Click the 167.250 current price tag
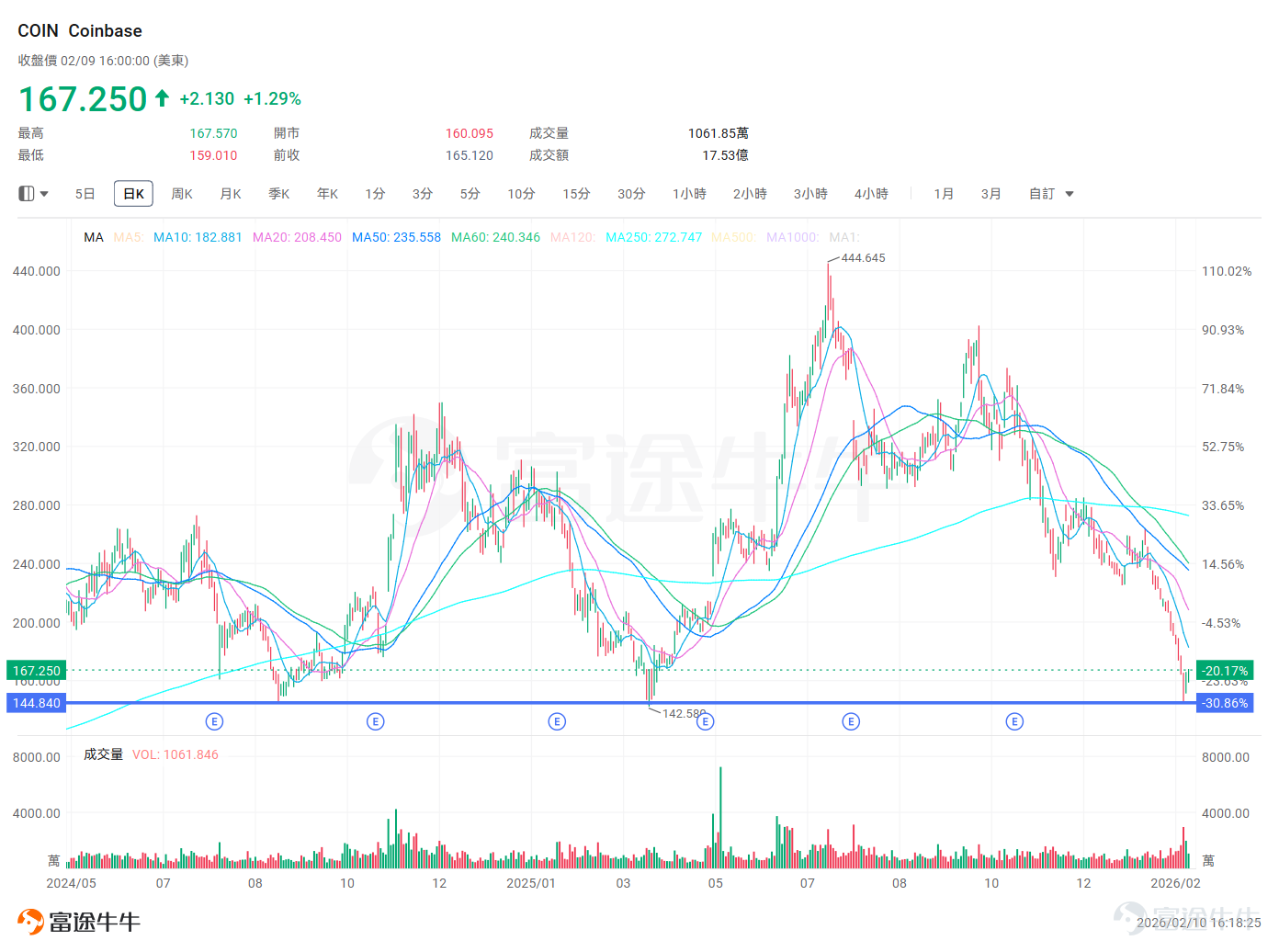Image resolution: width=1279 pixels, height=952 pixels. (36, 671)
